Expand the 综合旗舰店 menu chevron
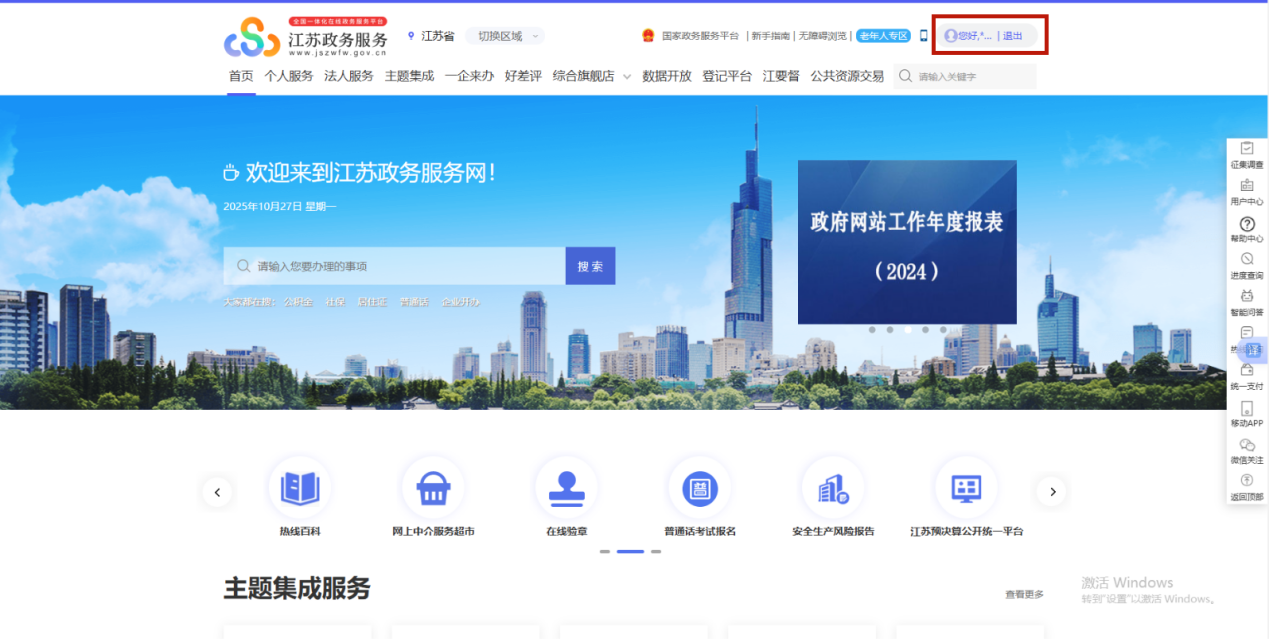1269x639 pixels. 627,76
